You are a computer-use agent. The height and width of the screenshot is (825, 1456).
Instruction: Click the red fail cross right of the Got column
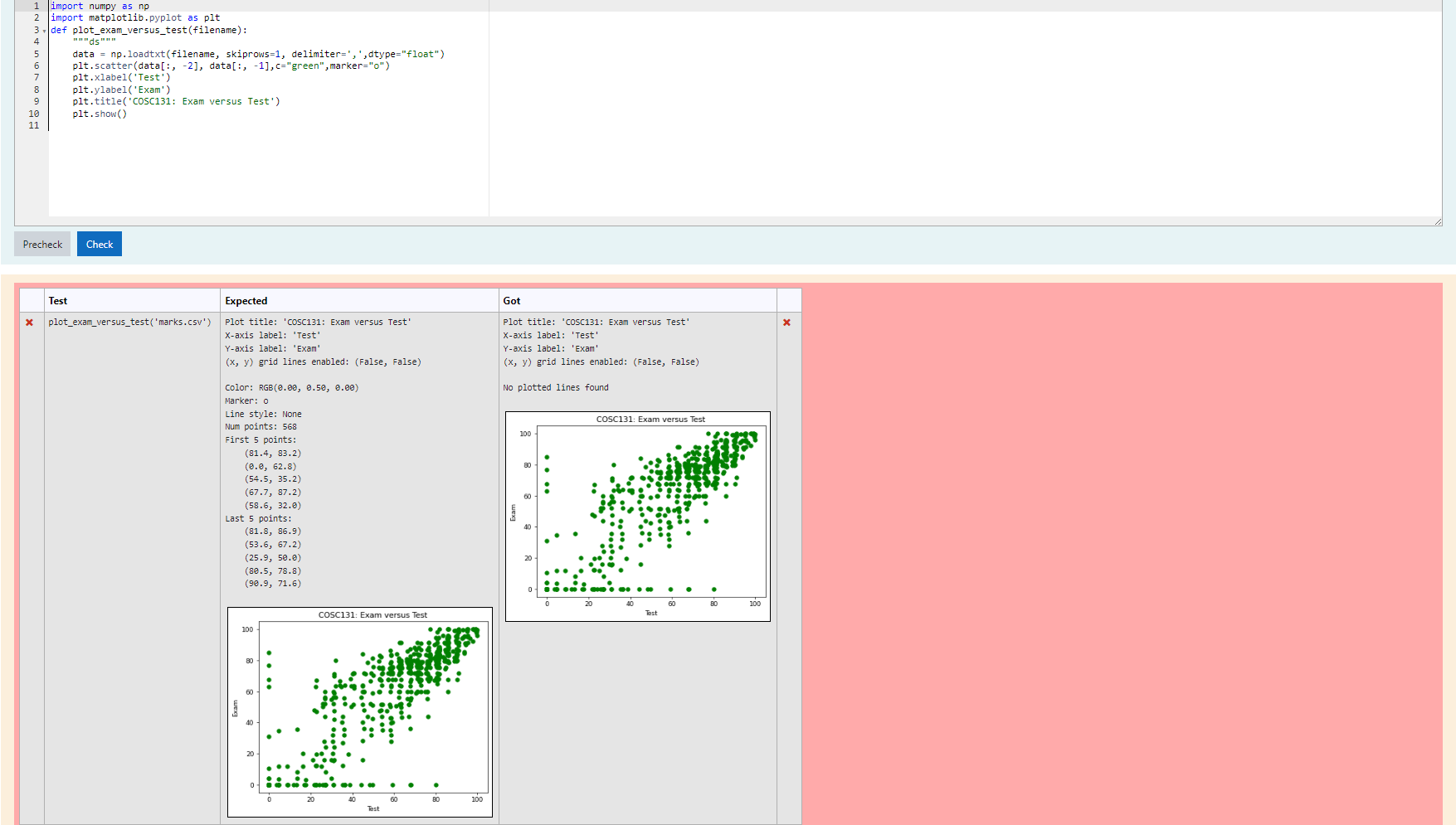(x=786, y=323)
